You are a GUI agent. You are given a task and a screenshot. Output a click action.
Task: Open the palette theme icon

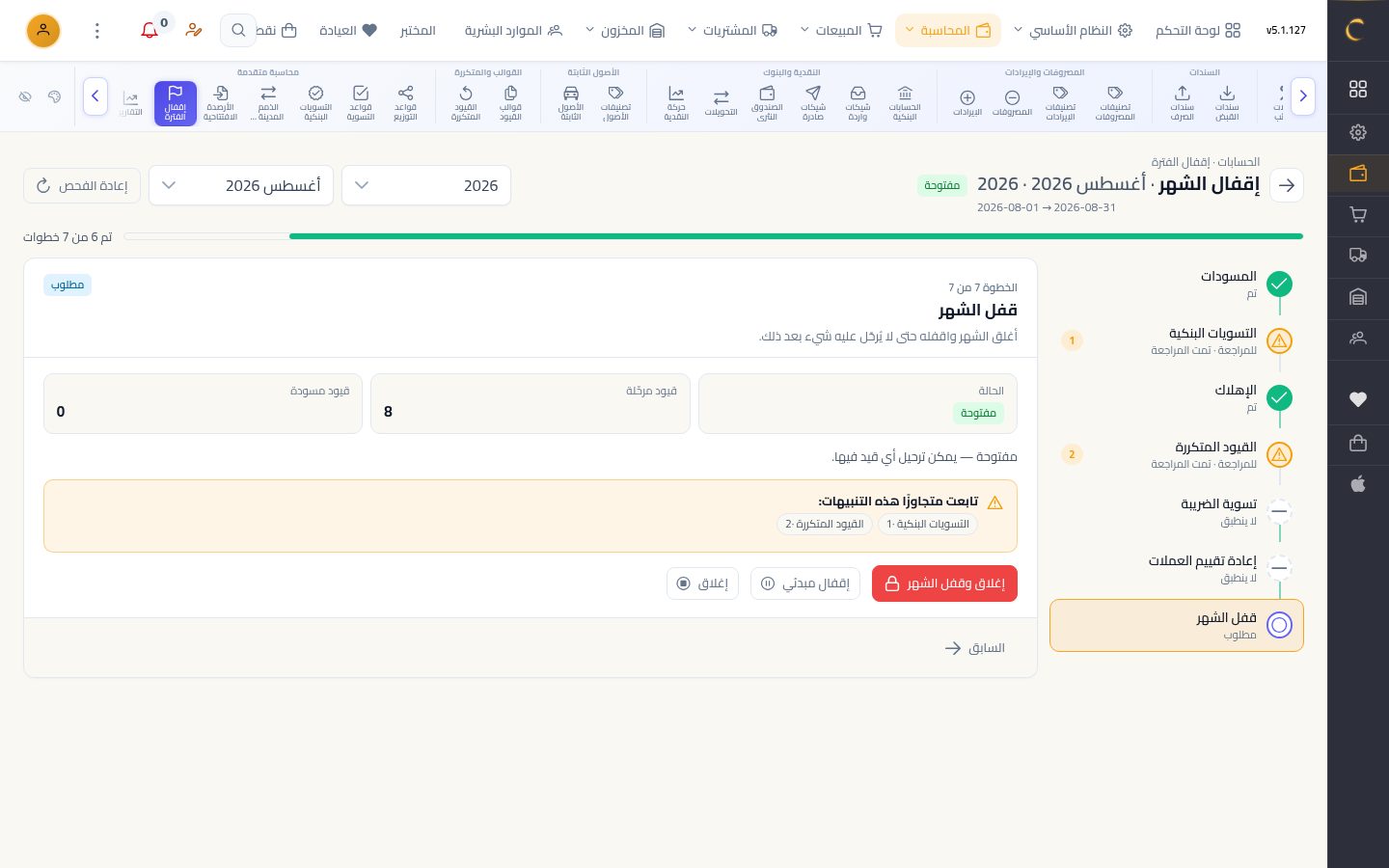[54, 96]
